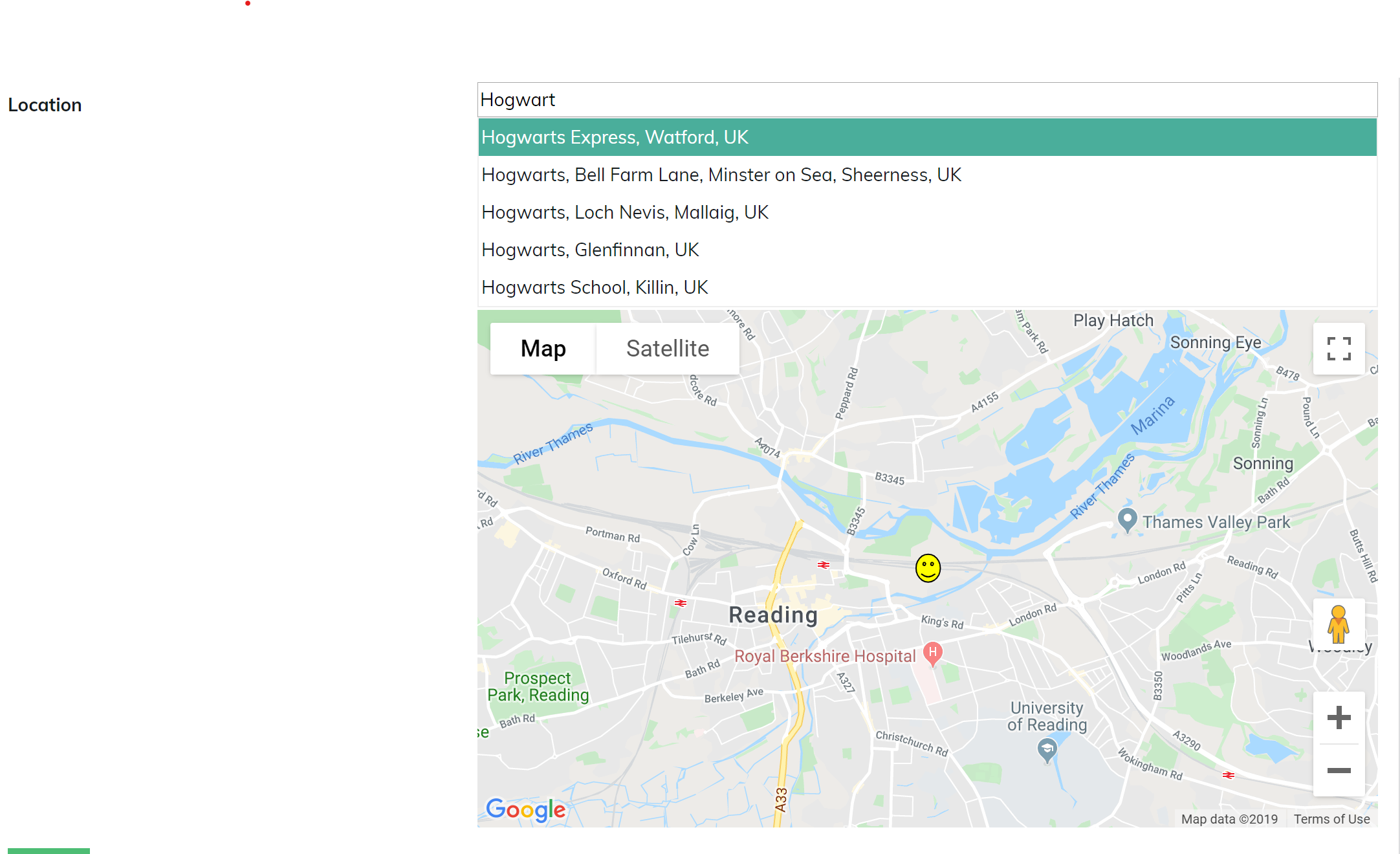Viewport: 1400px width, 854px height.
Task: Select the Map view type
Action: point(543,349)
